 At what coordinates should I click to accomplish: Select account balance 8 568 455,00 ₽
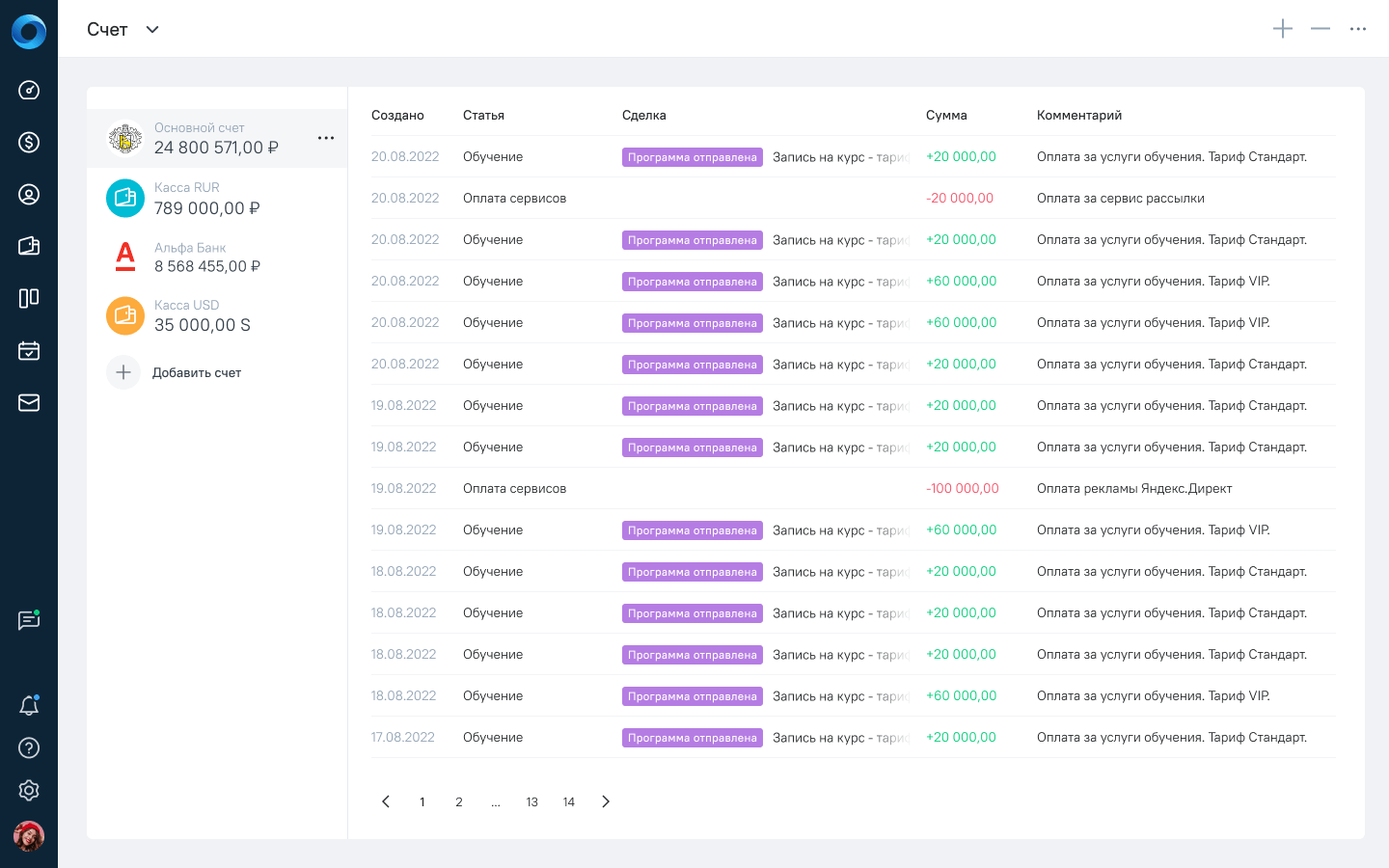(x=207, y=266)
